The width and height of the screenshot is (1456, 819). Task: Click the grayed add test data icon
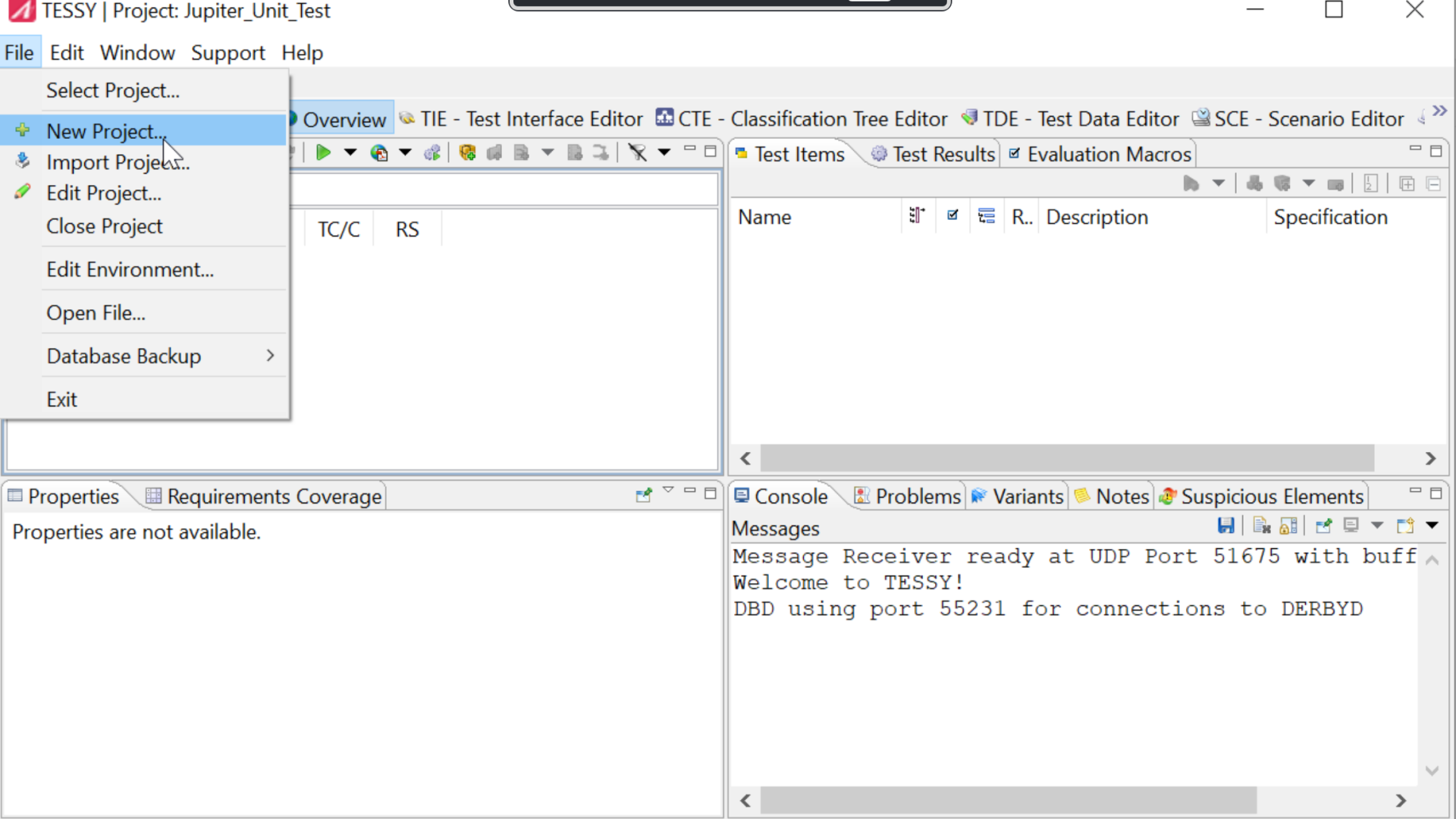[1335, 184]
